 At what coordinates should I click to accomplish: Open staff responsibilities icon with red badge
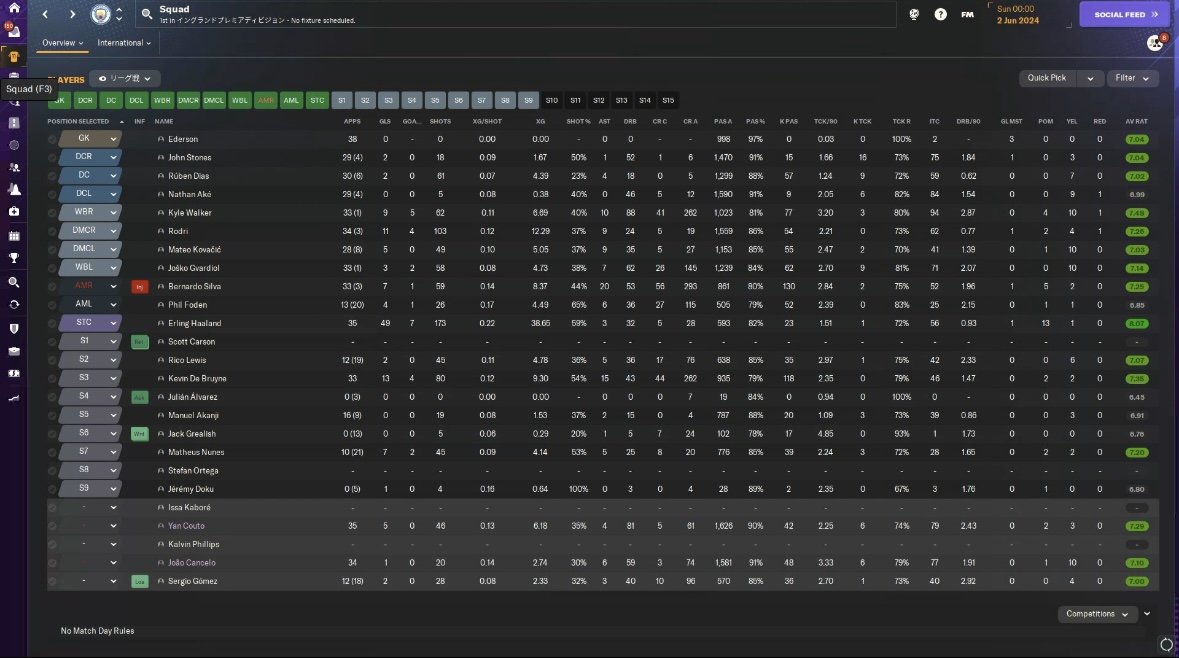pos(1156,43)
